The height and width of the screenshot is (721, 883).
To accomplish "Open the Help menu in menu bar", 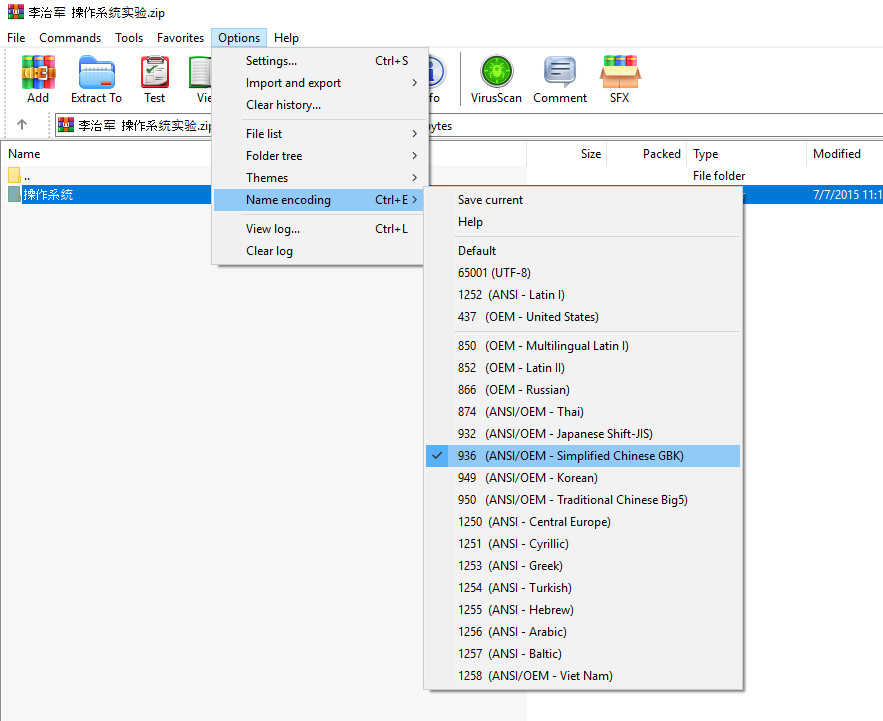I will 286,38.
